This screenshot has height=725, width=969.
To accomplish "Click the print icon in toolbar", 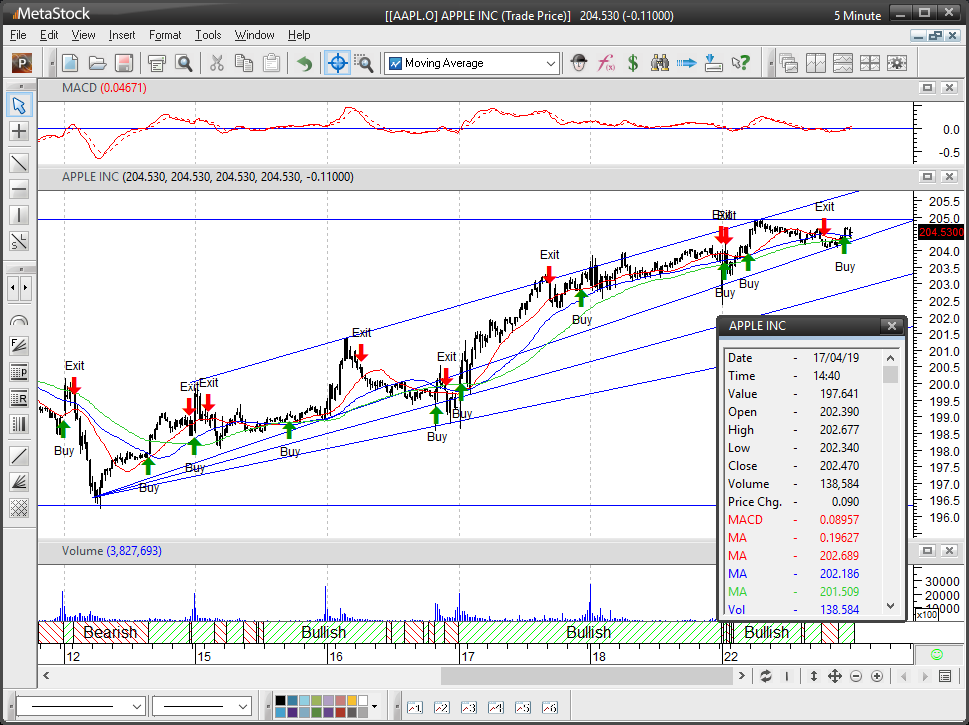I will coord(157,63).
